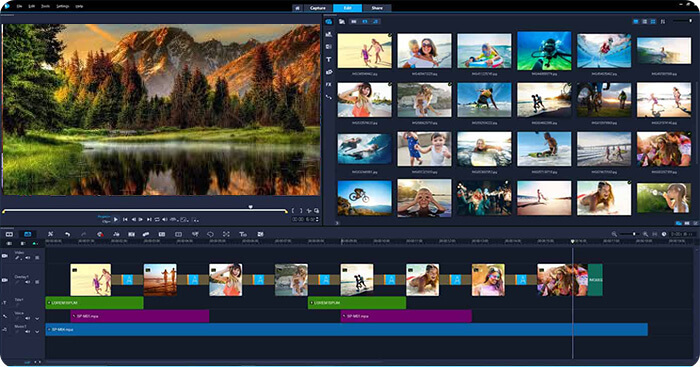Undo the last action
Image resolution: width=700 pixels, height=367 pixels.
(67, 234)
